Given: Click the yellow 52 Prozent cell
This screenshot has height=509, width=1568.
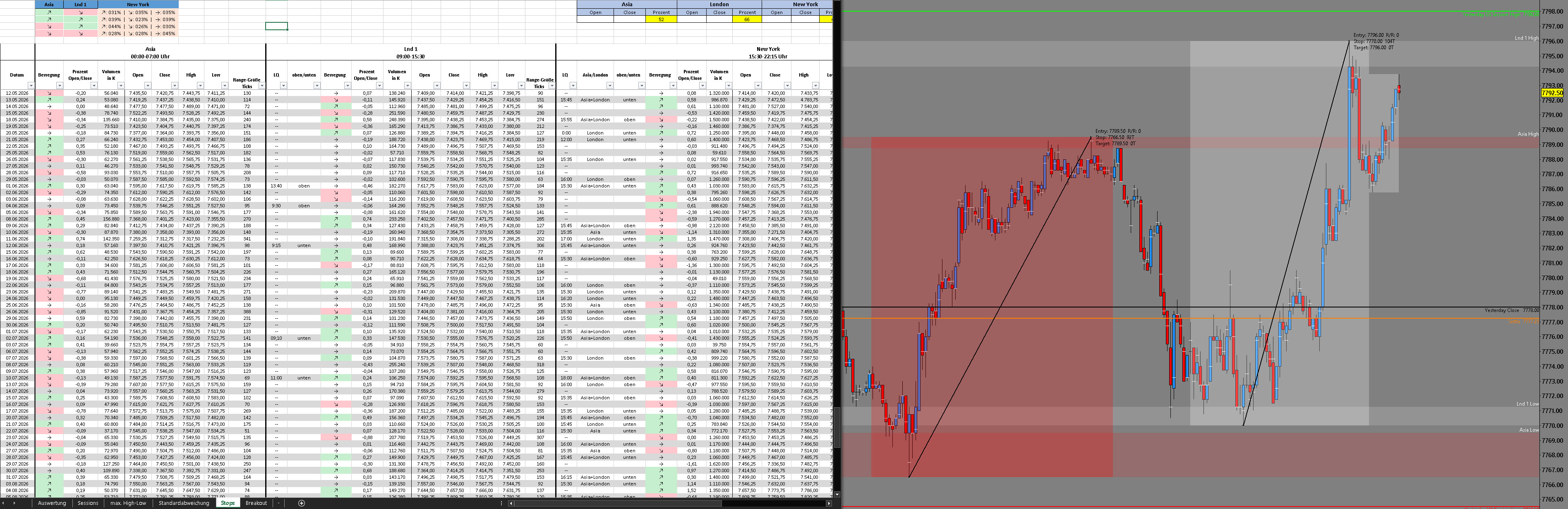Looking at the screenshot, I should 661,19.
